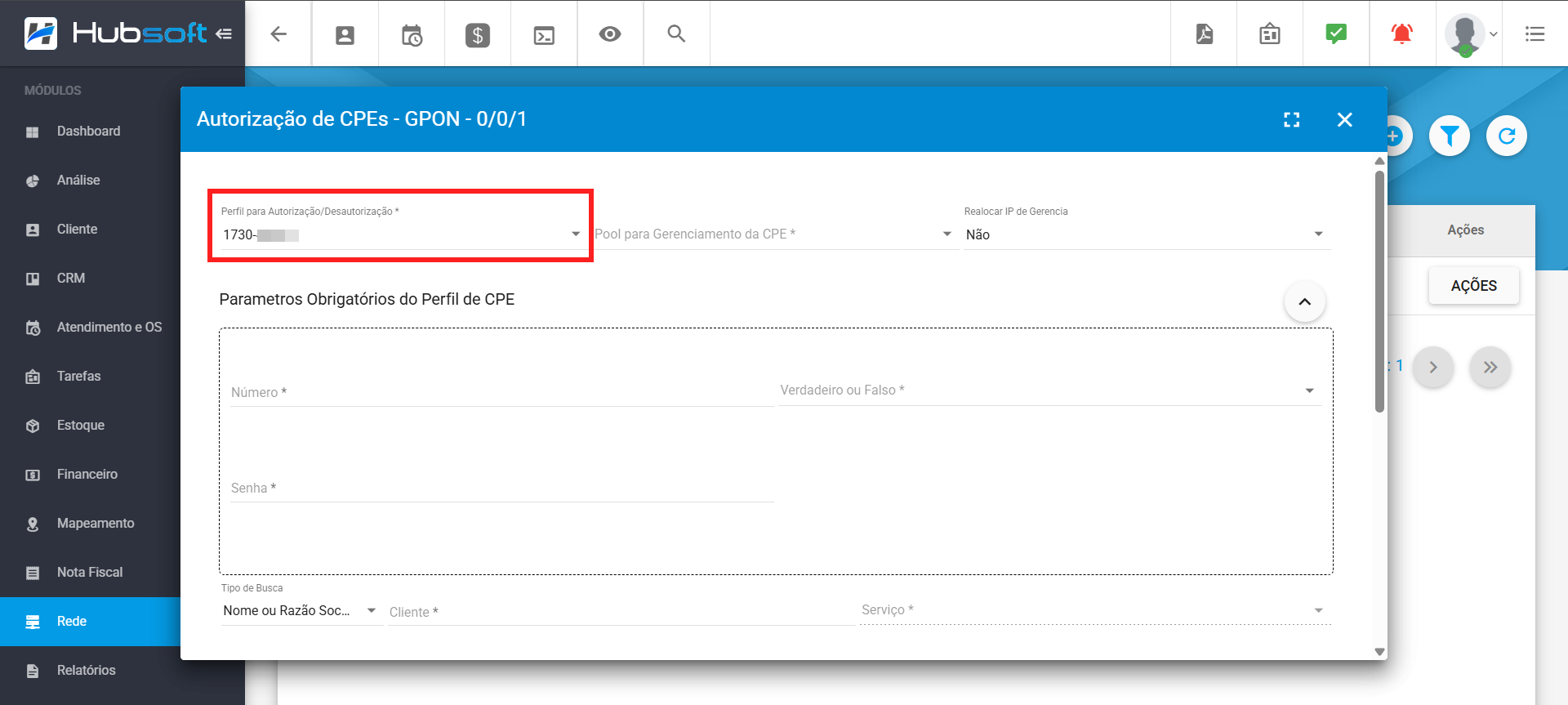Collapse sidebar using the Hubsoft arrow icon

(x=224, y=33)
